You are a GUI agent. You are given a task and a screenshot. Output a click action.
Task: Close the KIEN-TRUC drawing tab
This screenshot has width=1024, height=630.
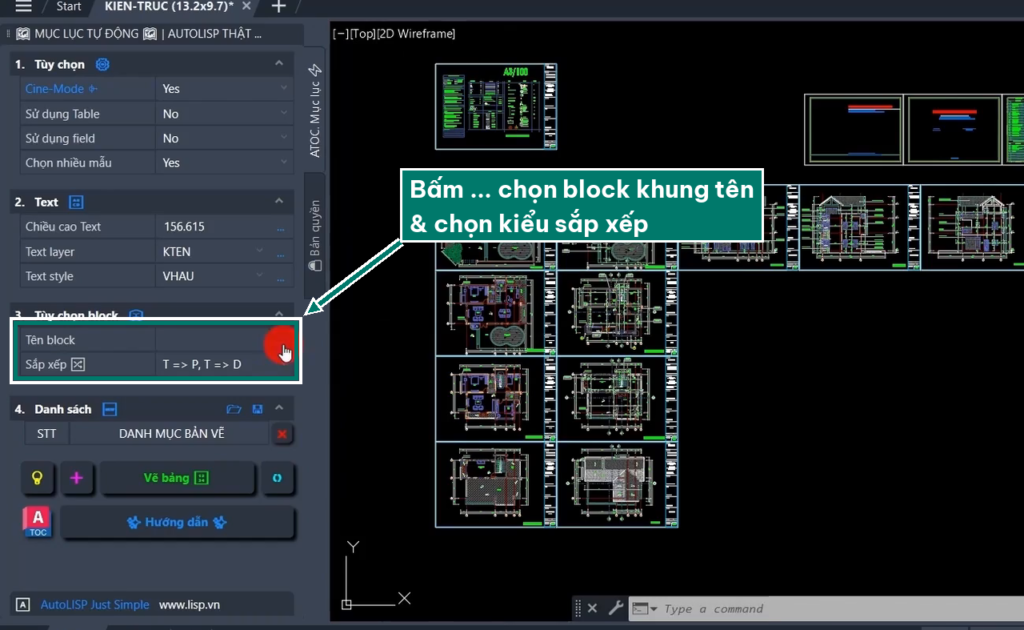246,7
